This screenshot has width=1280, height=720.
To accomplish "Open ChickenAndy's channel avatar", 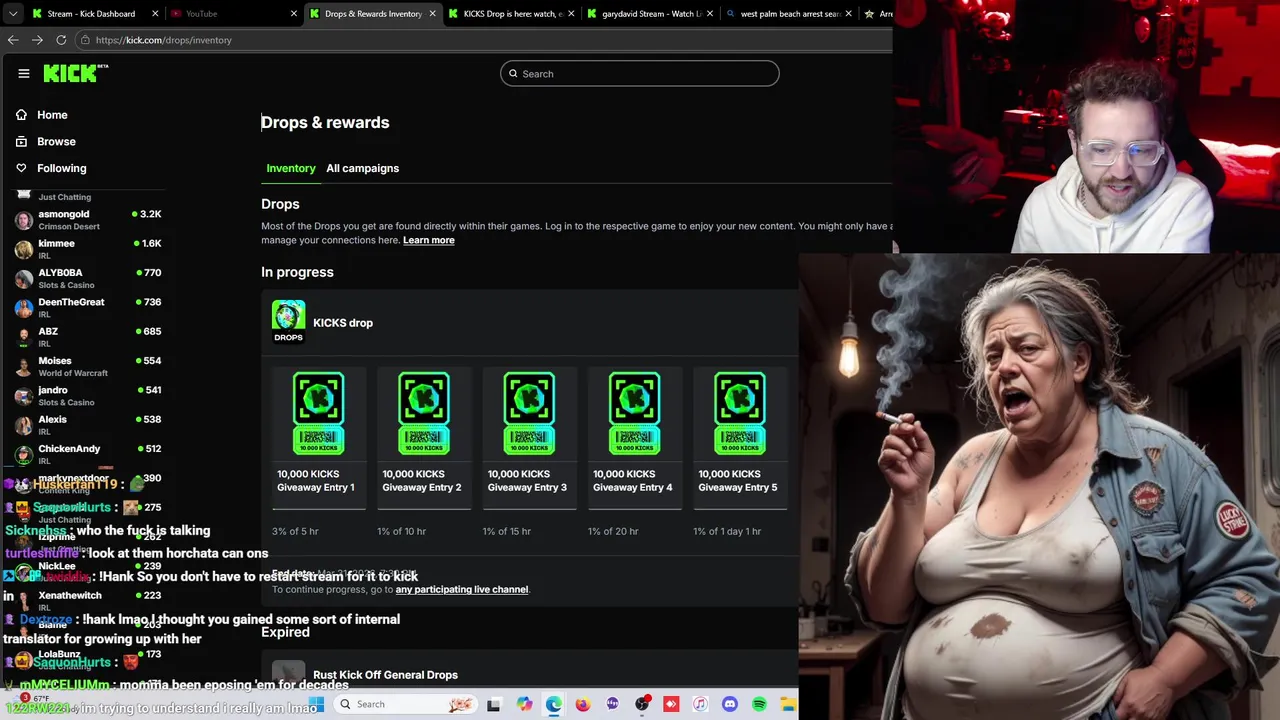I will click(x=24, y=454).
